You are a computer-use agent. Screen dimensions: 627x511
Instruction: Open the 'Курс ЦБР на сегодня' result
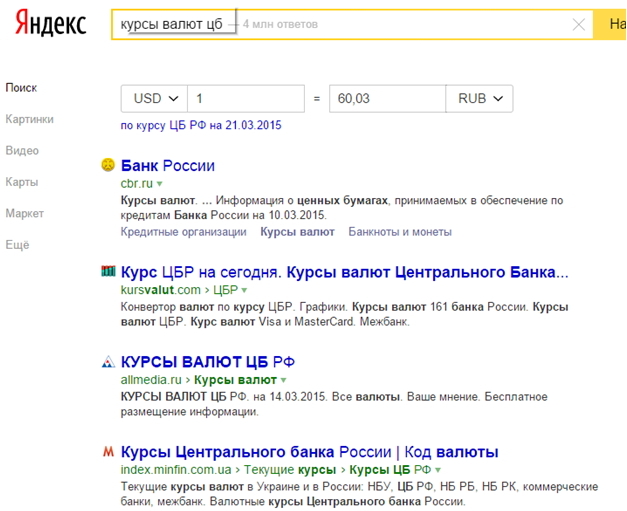coord(345,272)
